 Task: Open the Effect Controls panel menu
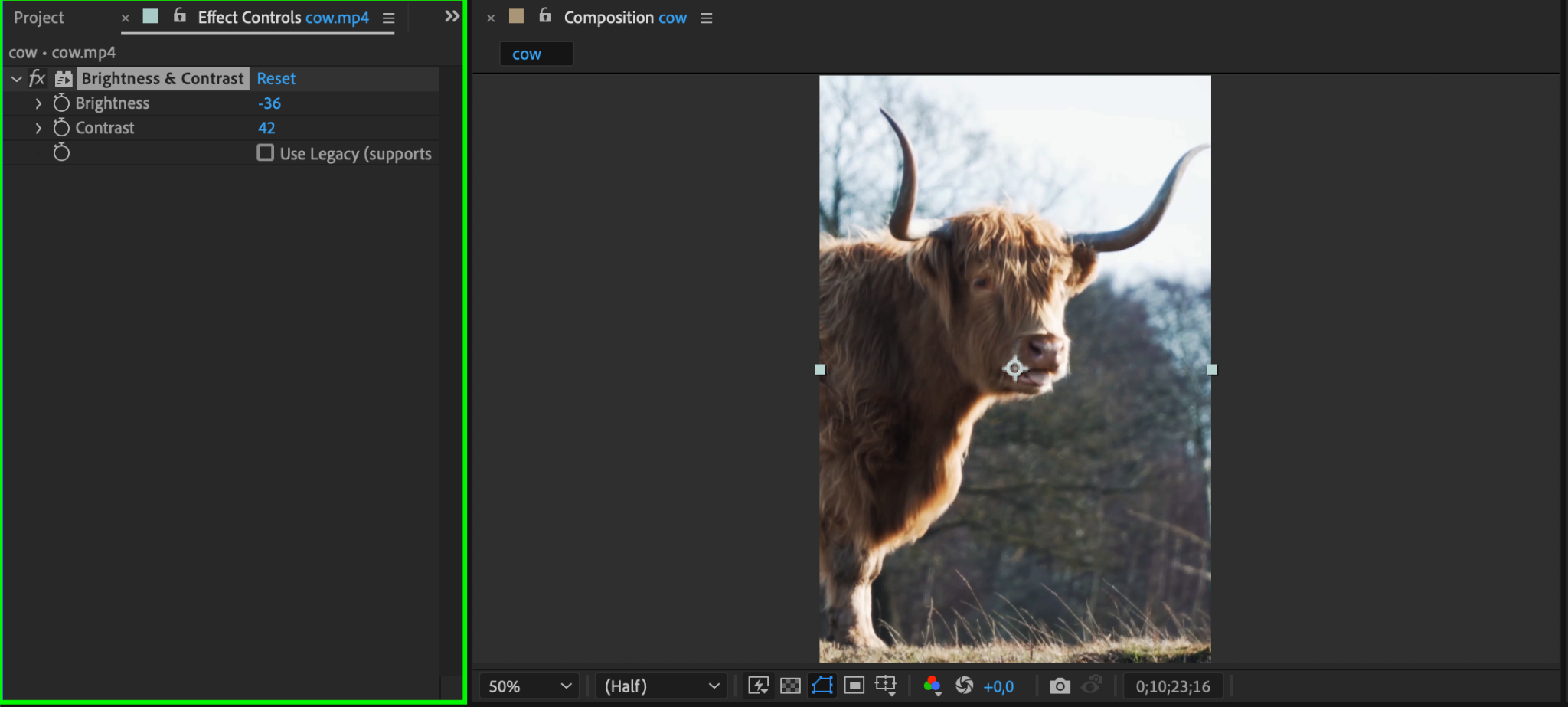[x=389, y=18]
